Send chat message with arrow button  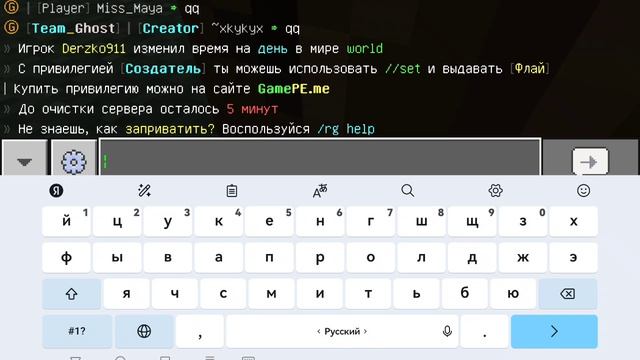tap(590, 162)
